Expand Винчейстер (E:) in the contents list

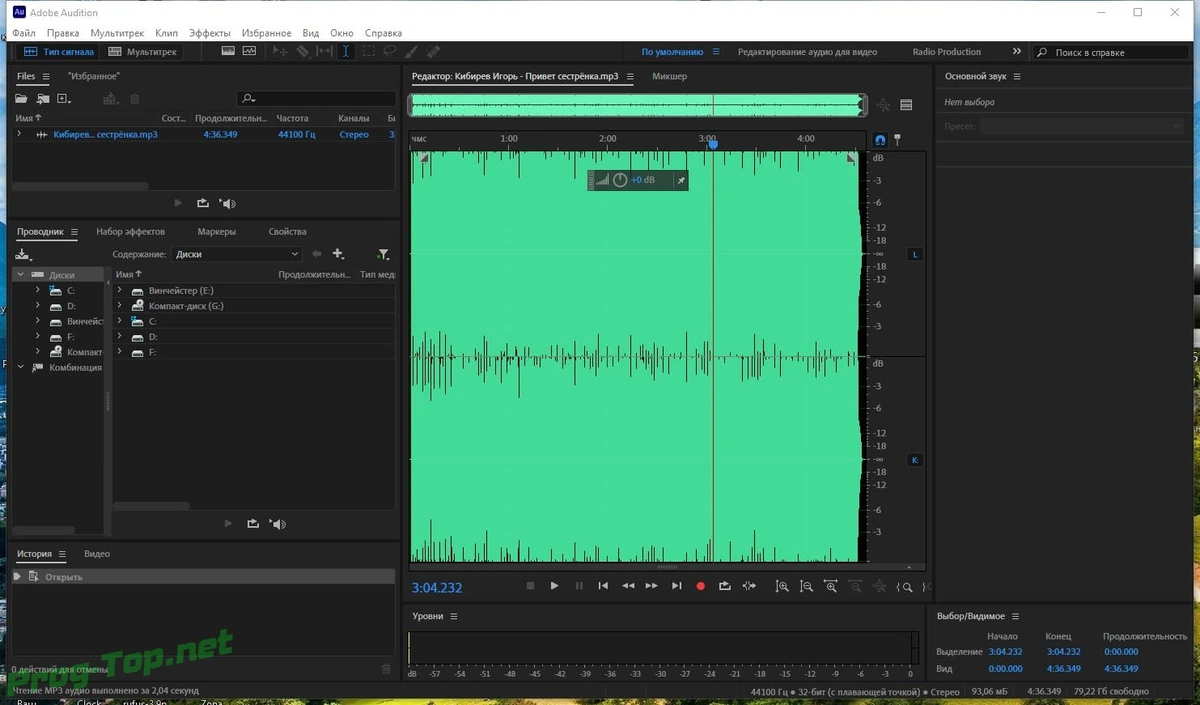[x=119, y=290]
